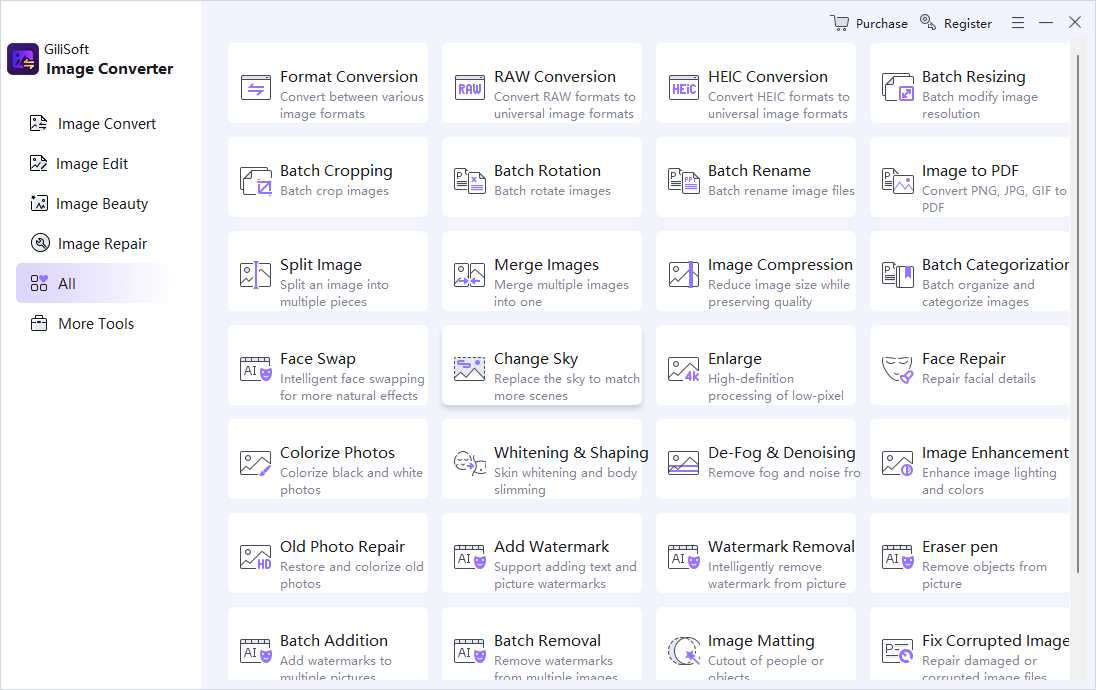Image resolution: width=1096 pixels, height=690 pixels.
Task: Click the Purchase button
Action: [x=869, y=23]
